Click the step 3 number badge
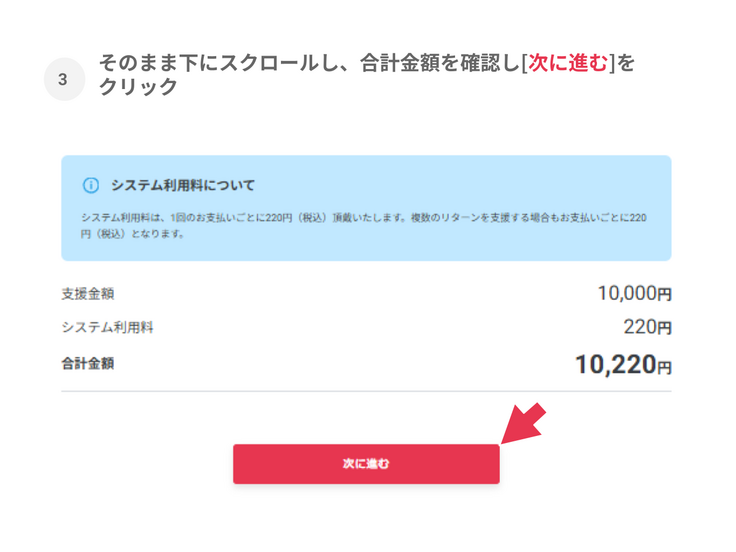This screenshot has height=552, width=736. click(x=64, y=79)
